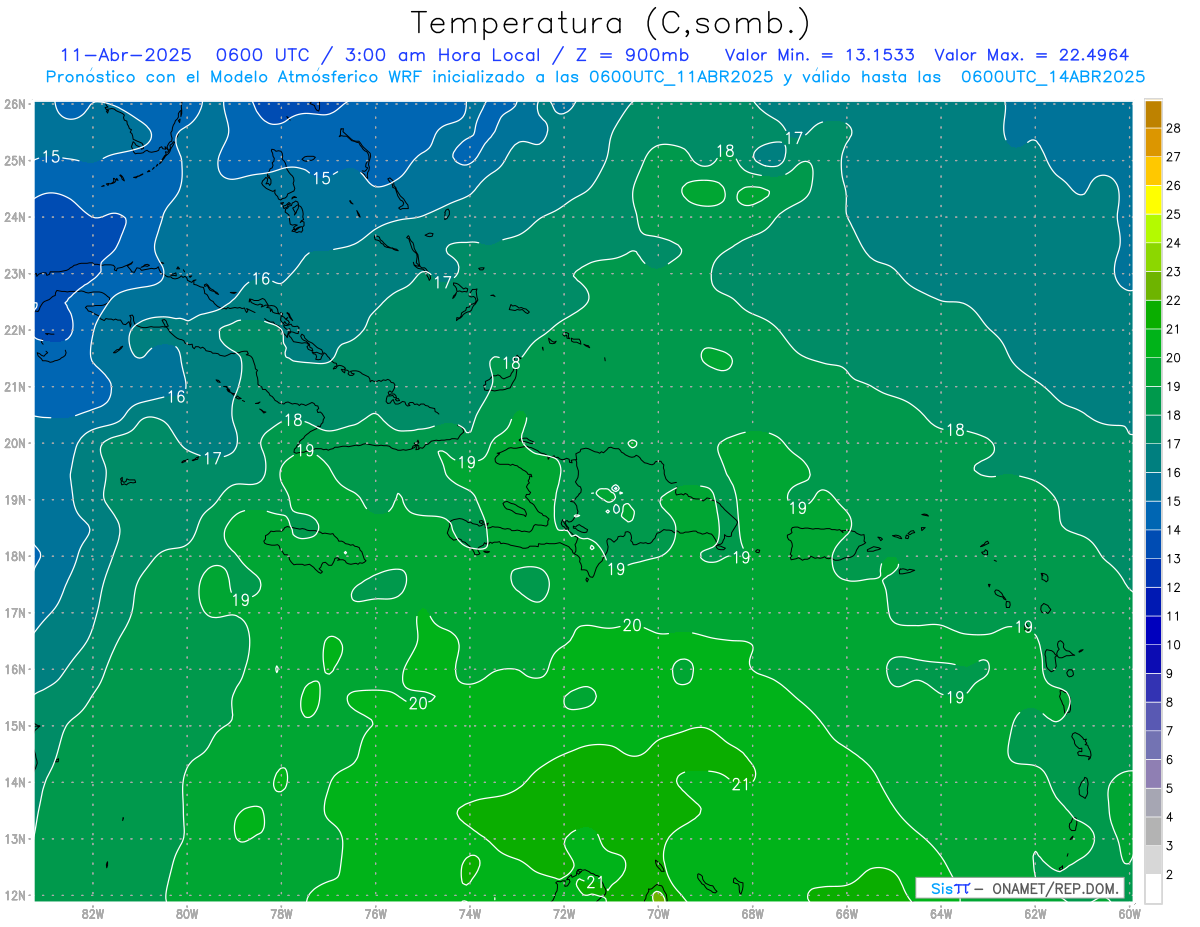The width and height of the screenshot is (1200, 927).
Task: Click the Jamaica island outline on the map
Action: 314,550
